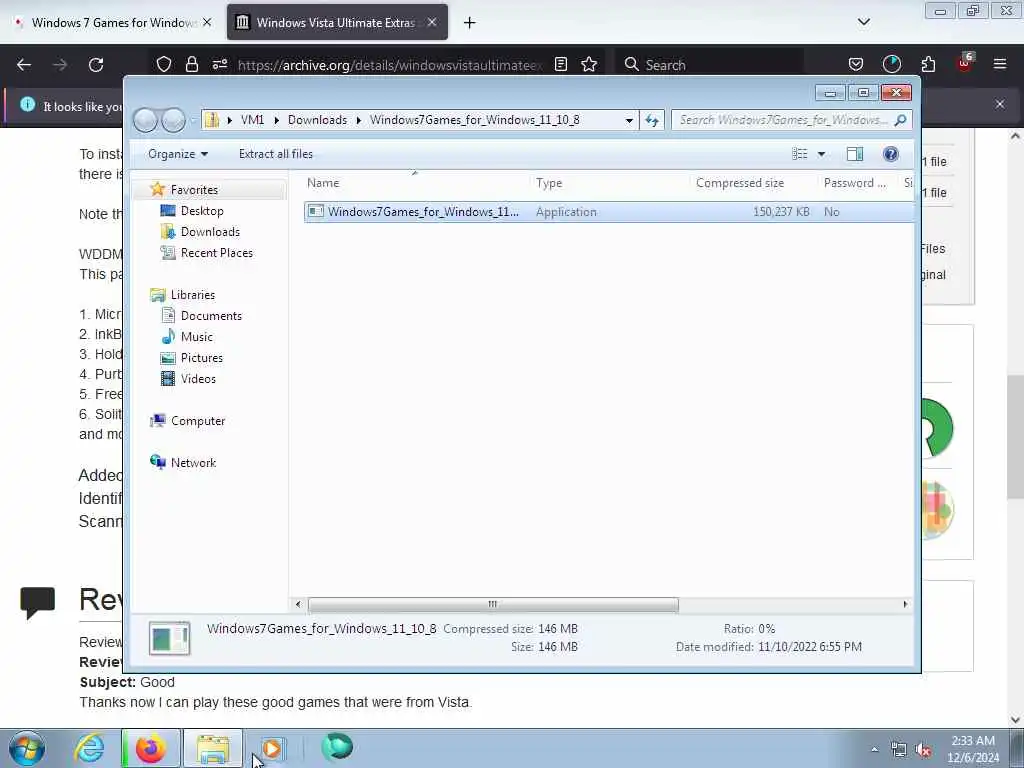Click Save to Pocket icon in Firefox
The height and width of the screenshot is (768, 1024).
click(x=856, y=64)
